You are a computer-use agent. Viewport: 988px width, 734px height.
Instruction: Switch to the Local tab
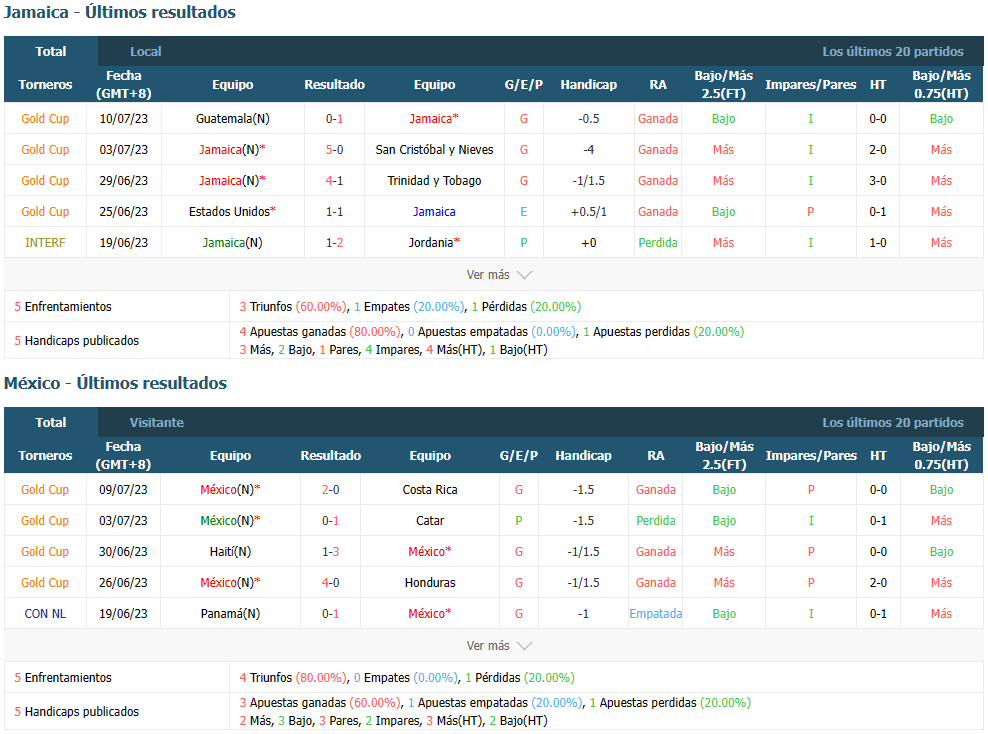146,52
